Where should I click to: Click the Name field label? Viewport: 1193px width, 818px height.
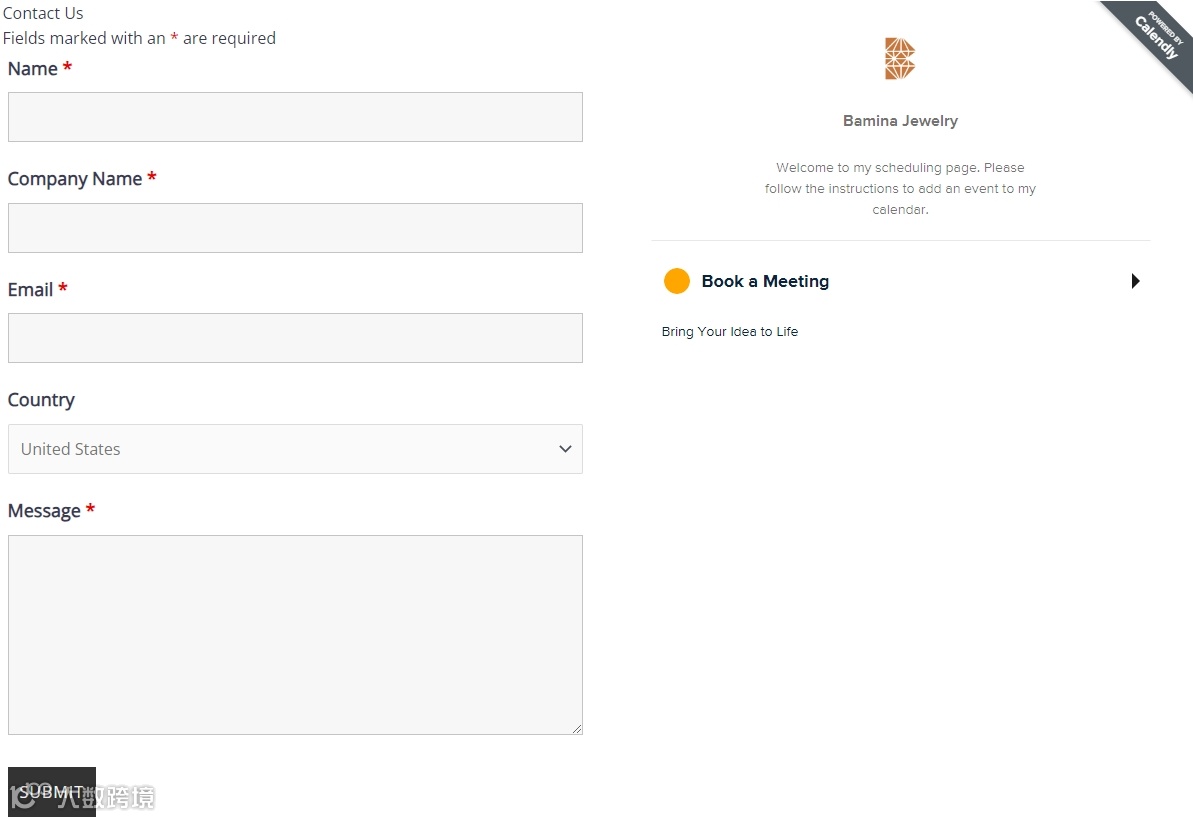click(33, 69)
